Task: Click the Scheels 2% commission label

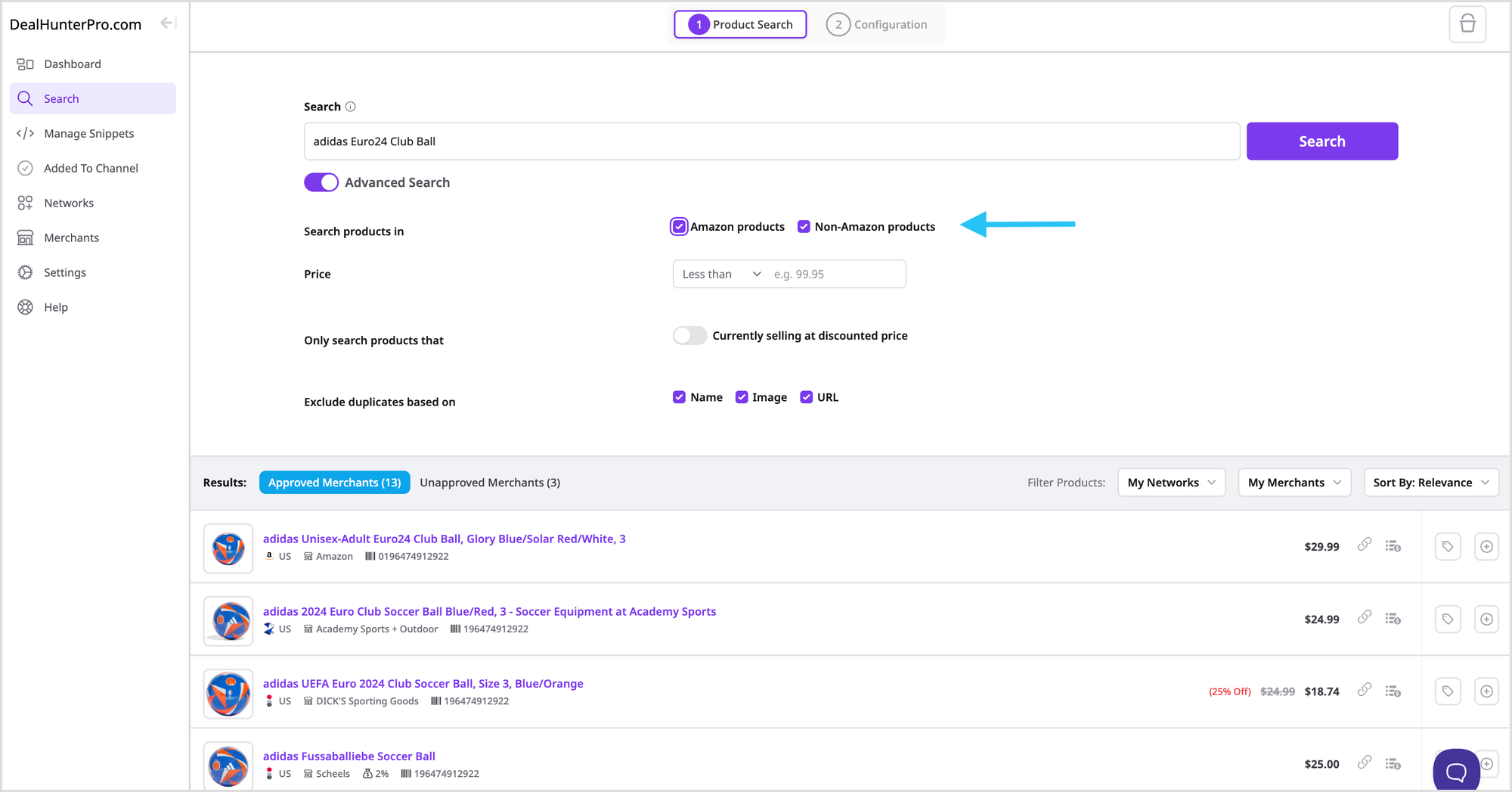Action: click(x=376, y=774)
